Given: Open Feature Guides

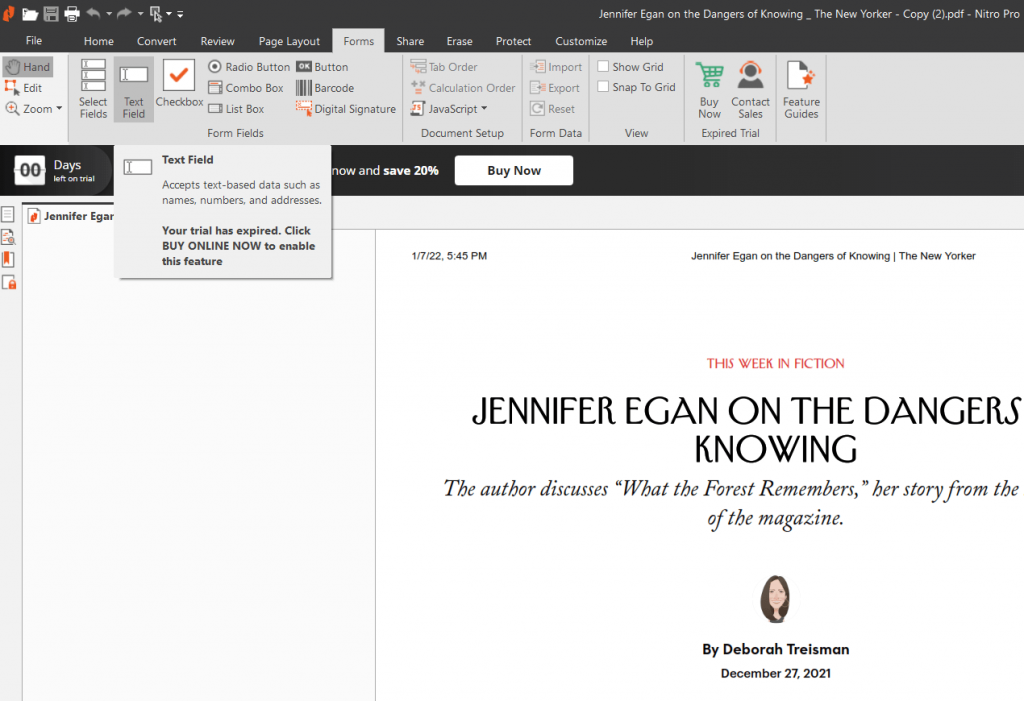Looking at the screenshot, I should tap(801, 90).
